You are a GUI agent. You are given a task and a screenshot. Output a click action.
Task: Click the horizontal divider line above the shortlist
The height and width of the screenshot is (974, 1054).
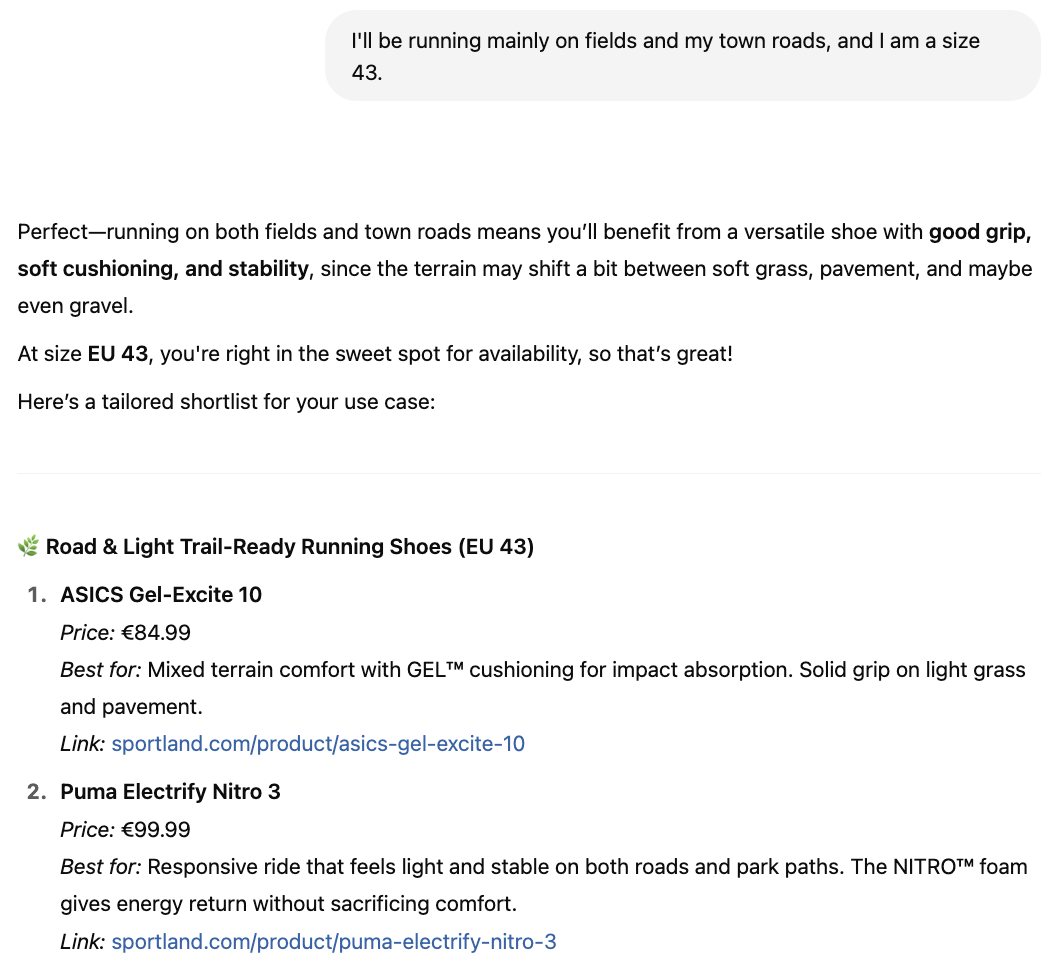point(528,473)
